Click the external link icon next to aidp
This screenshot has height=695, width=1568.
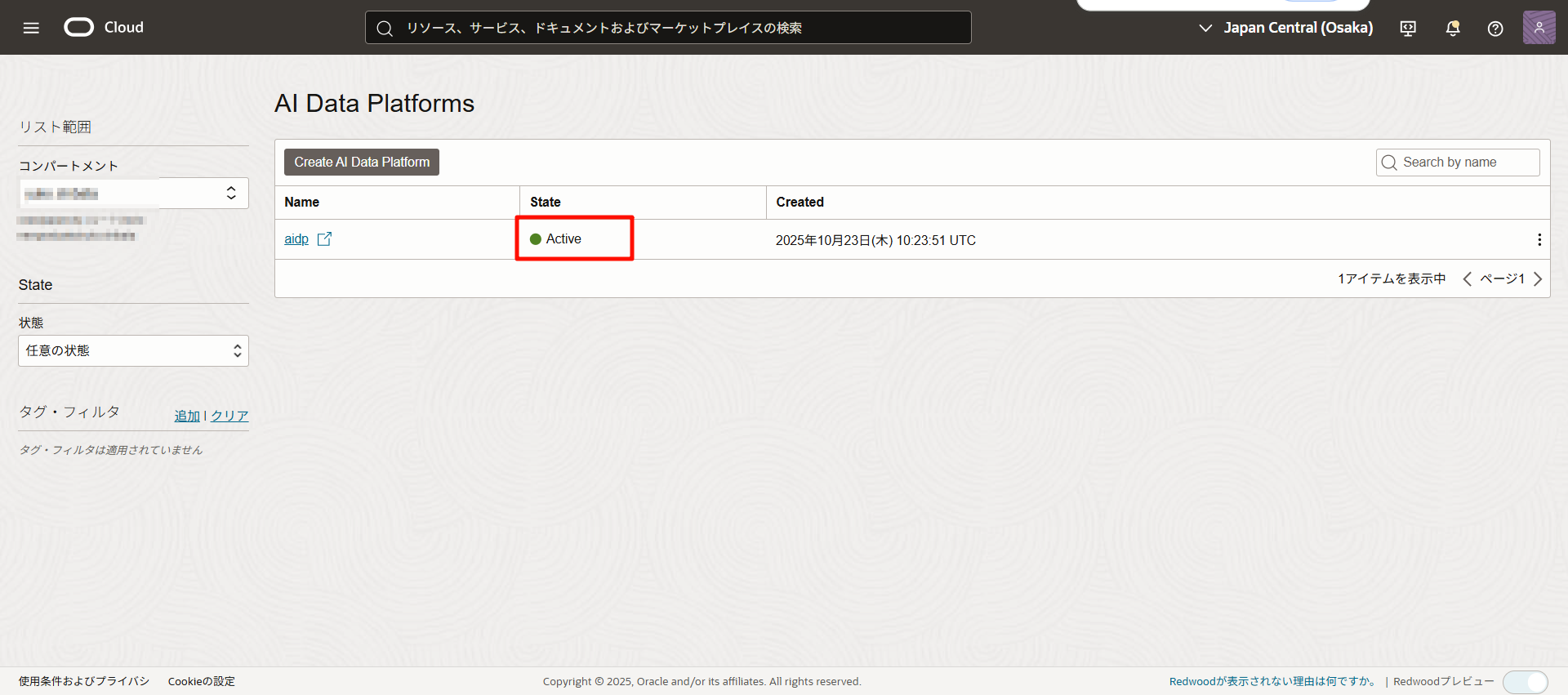click(x=324, y=238)
